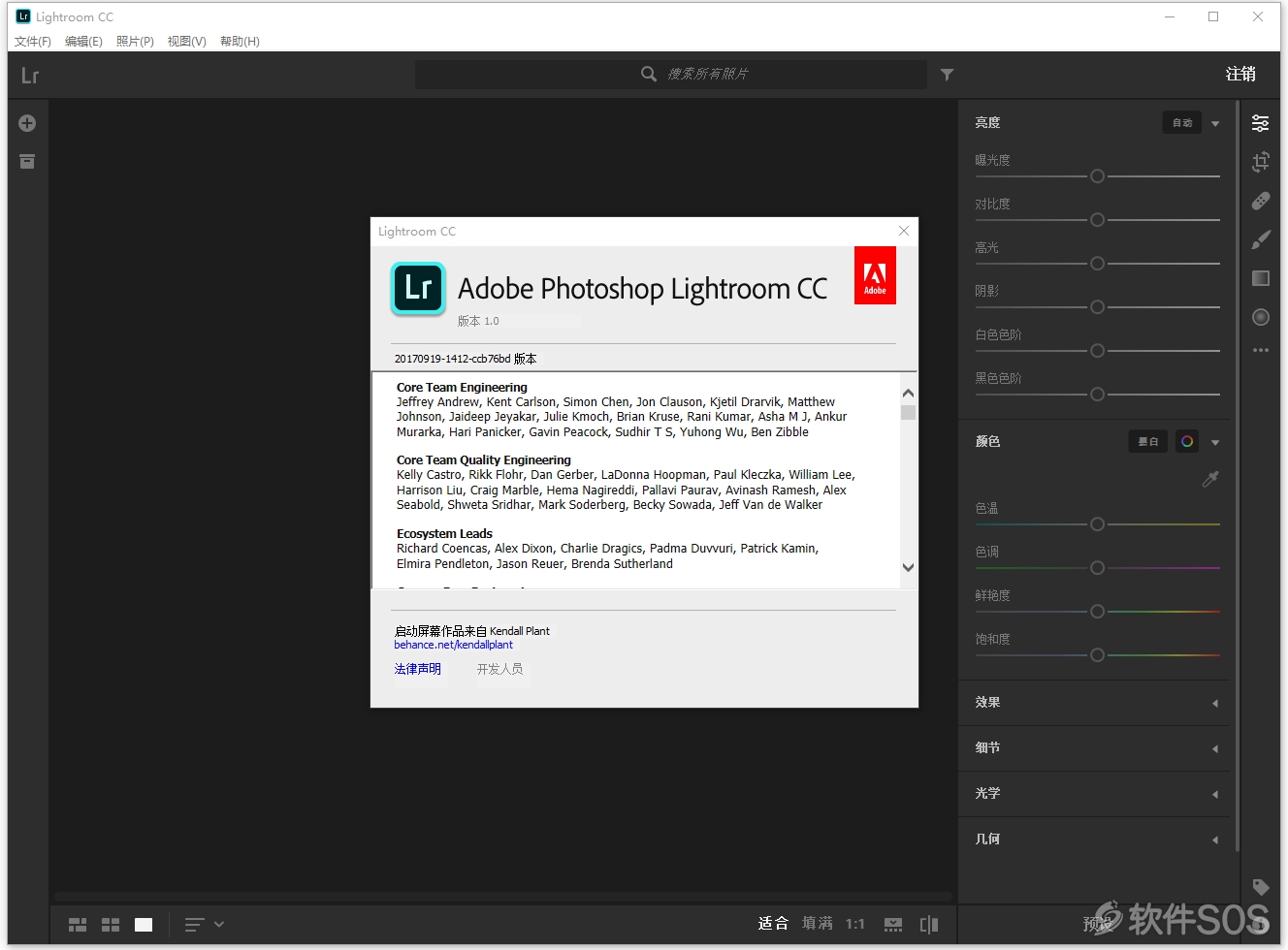The width and height of the screenshot is (1288, 950).
Task: Click the filter funnel icon
Action: click(947, 75)
